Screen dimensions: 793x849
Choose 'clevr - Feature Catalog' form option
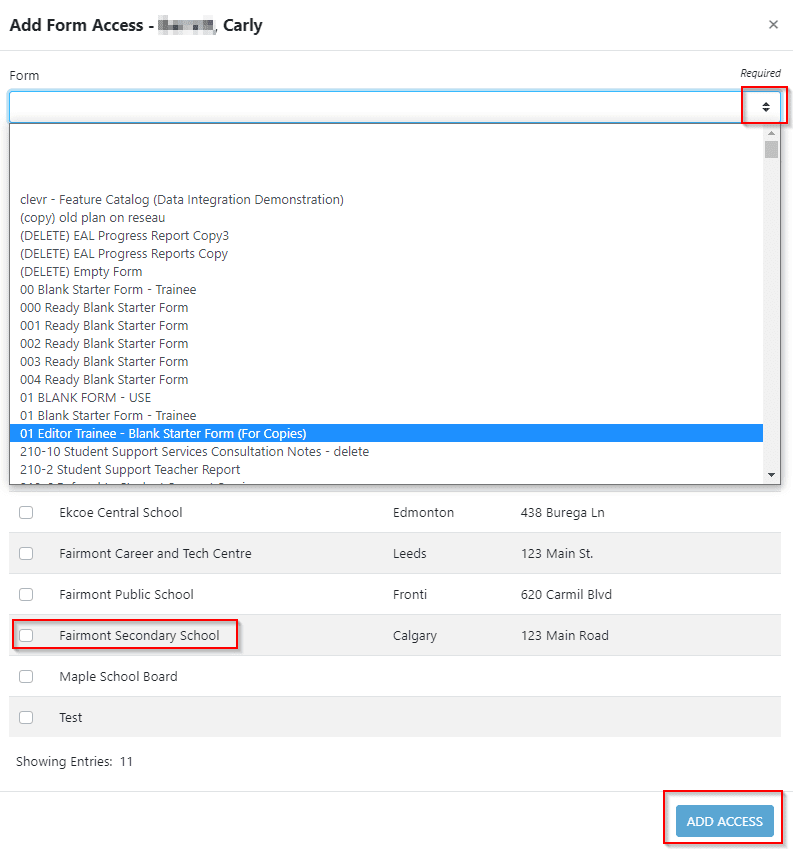[181, 199]
